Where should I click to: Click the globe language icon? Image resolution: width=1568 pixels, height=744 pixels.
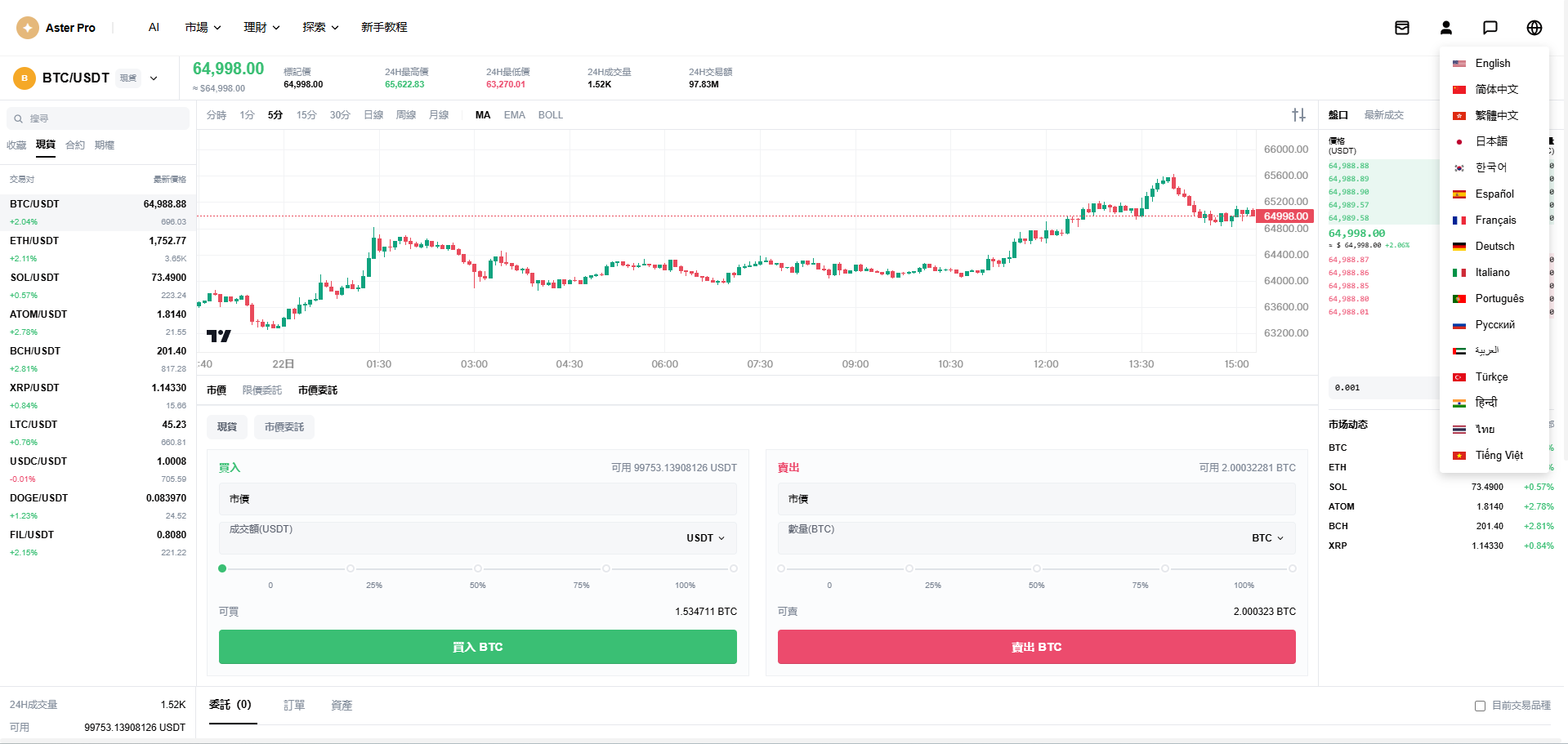1534,28
